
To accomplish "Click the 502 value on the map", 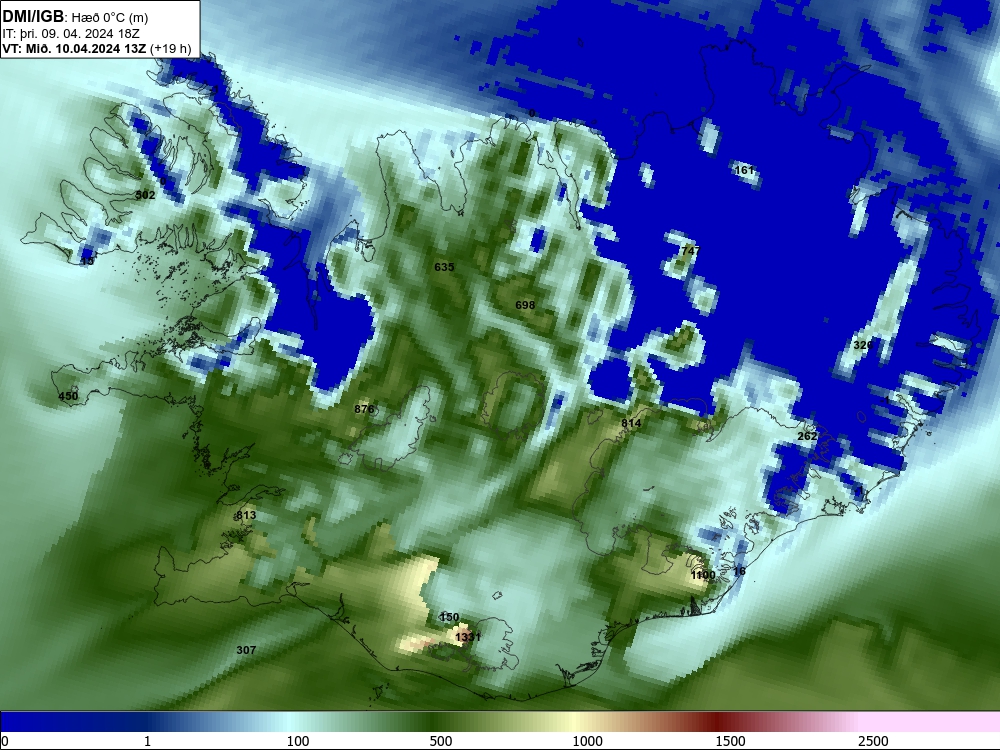I will click(145, 195).
